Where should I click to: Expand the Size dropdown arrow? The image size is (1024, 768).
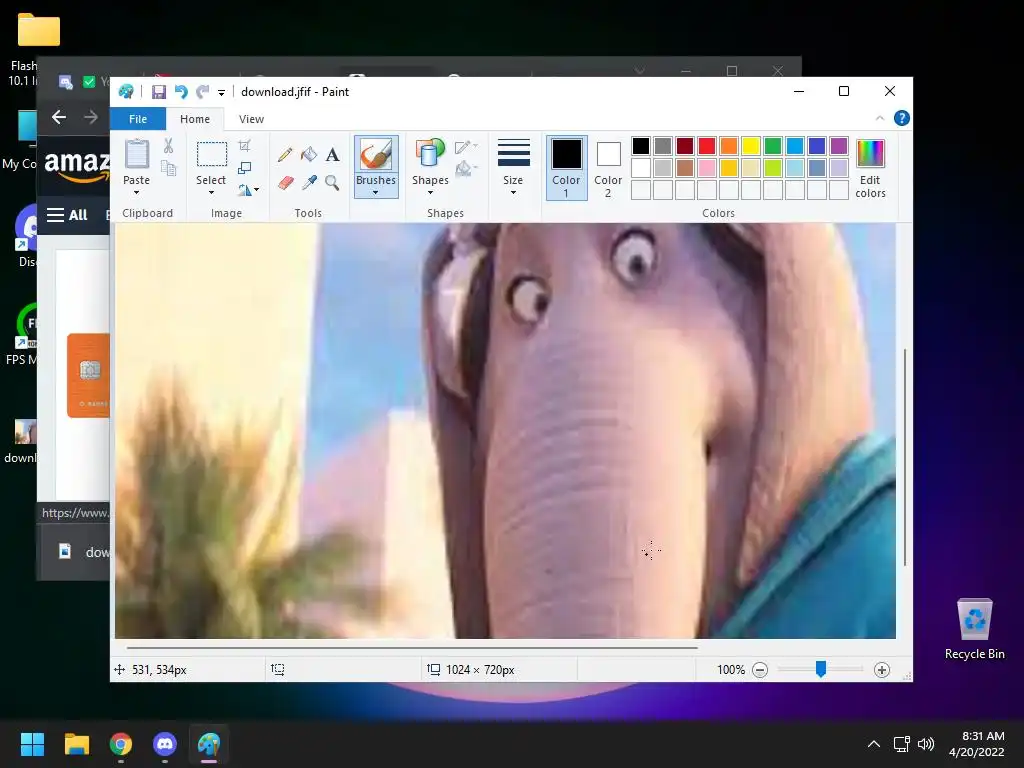(x=513, y=193)
